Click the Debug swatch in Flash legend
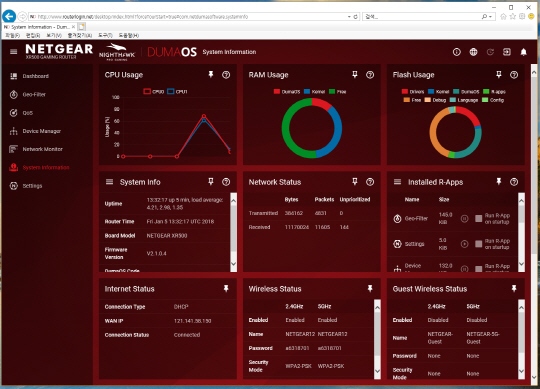Screen dimensions: 540x389 pyautogui.click(x=428, y=100)
